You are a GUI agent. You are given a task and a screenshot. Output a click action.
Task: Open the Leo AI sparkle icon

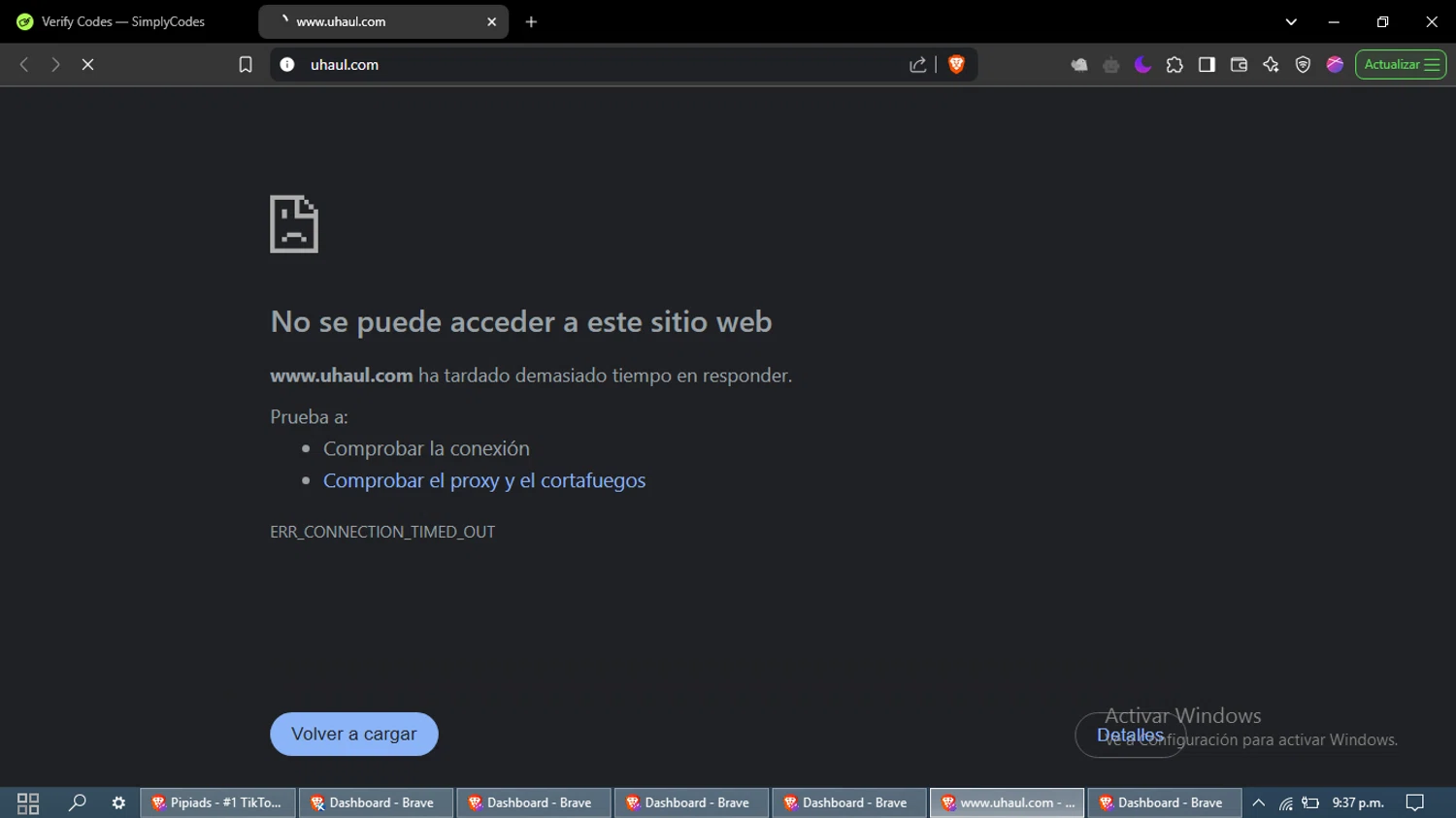[1271, 64]
